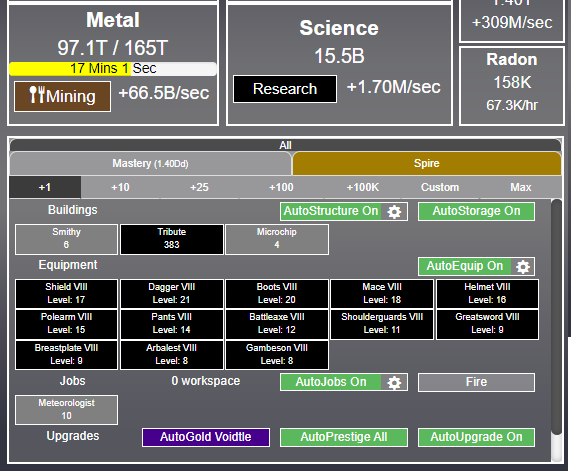Screen dimensions: 571x471
Task: Toggle AutoStructure On off
Action: tap(331, 212)
